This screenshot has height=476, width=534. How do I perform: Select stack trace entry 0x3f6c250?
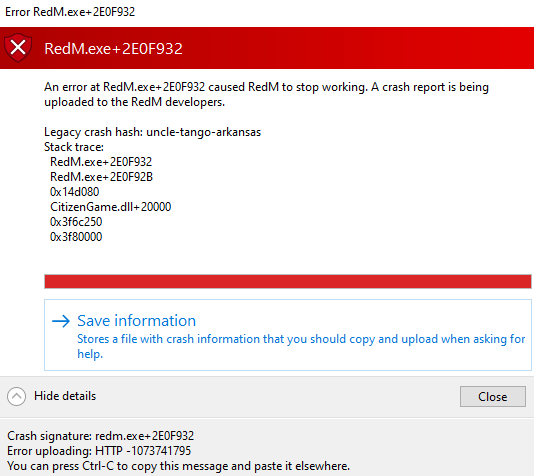point(76,222)
